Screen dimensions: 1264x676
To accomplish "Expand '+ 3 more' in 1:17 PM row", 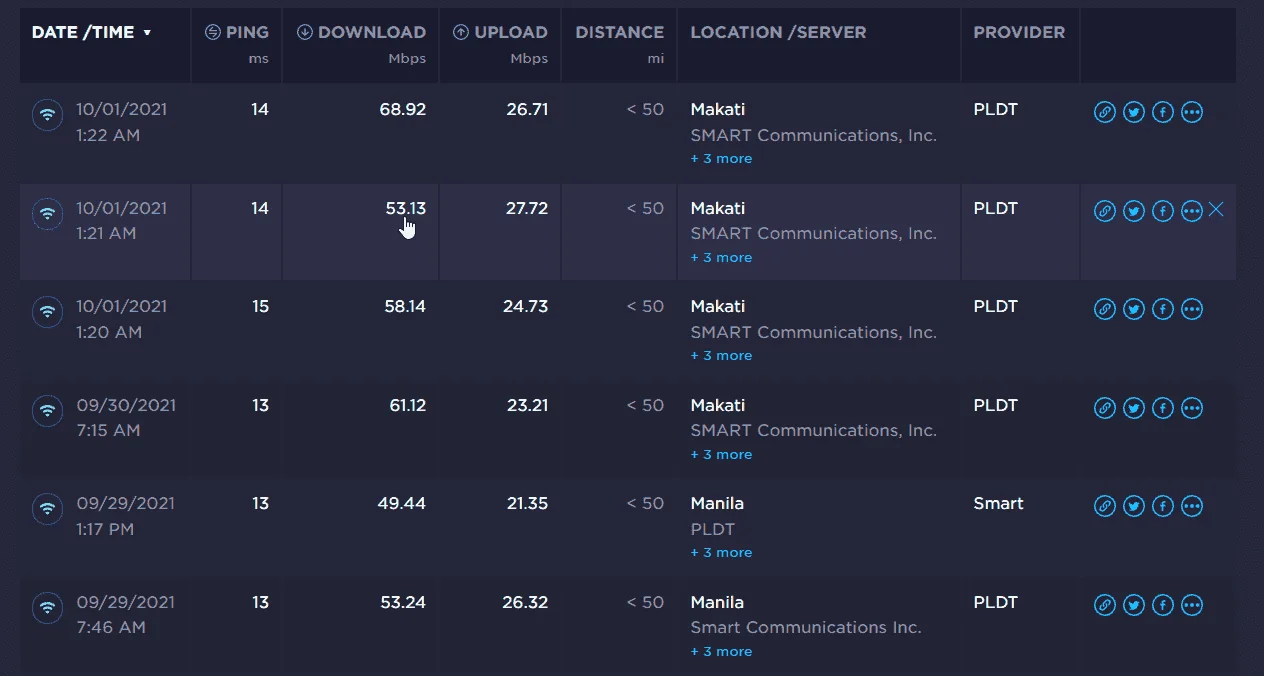I will (721, 553).
